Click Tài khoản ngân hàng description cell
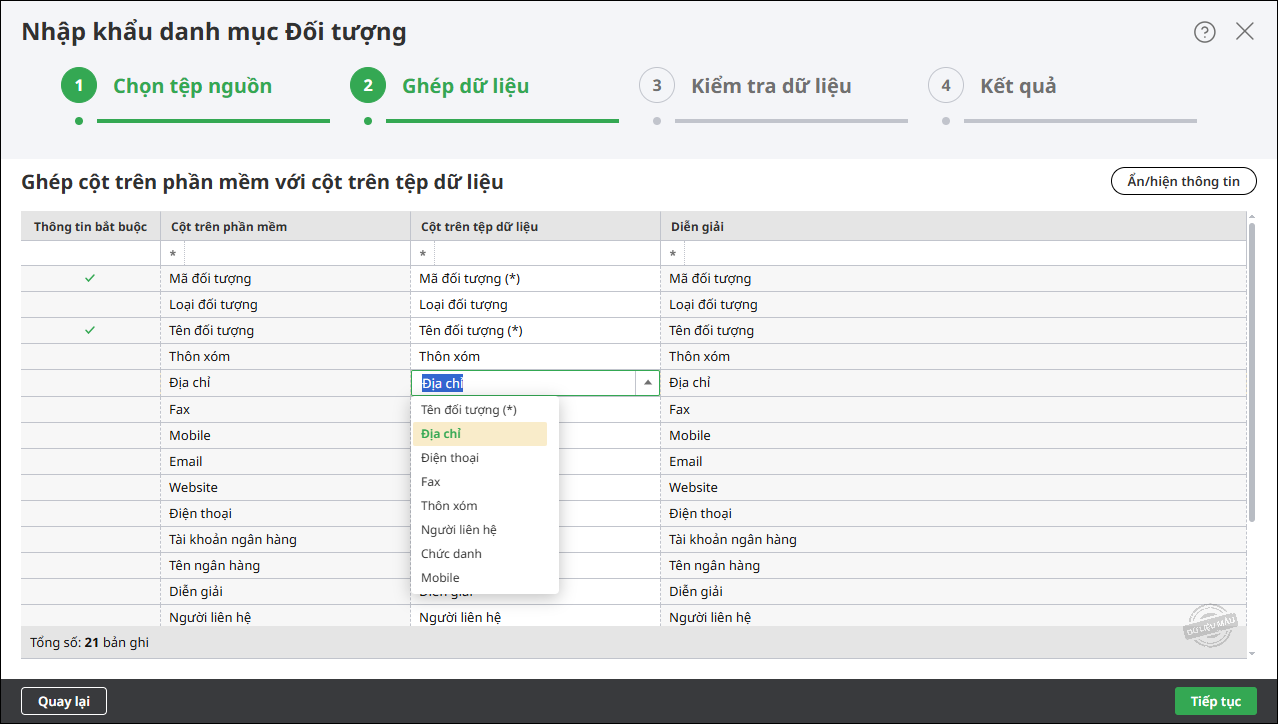Screen dimensions: 1278x724 click(x=954, y=540)
